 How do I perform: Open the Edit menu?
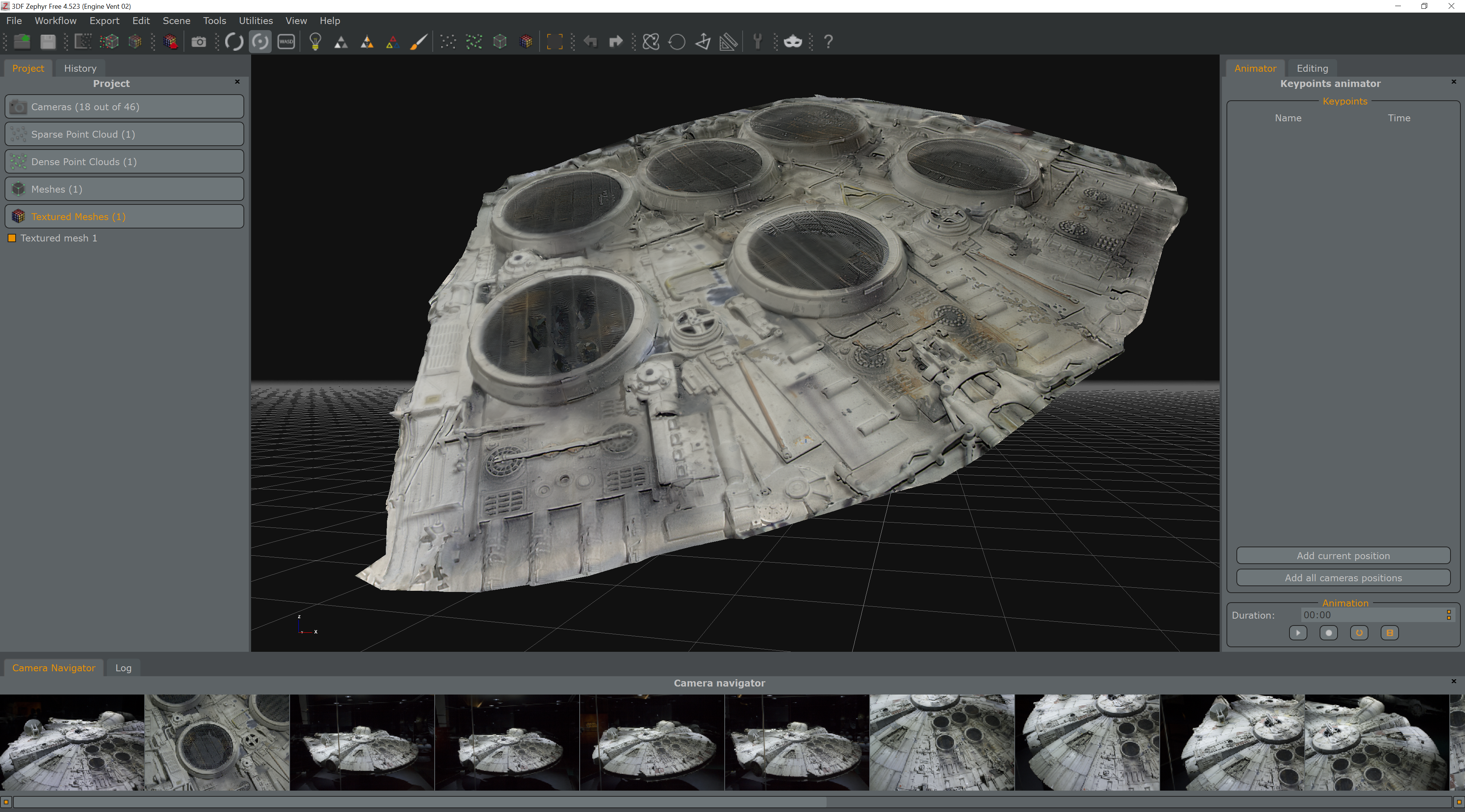click(141, 21)
